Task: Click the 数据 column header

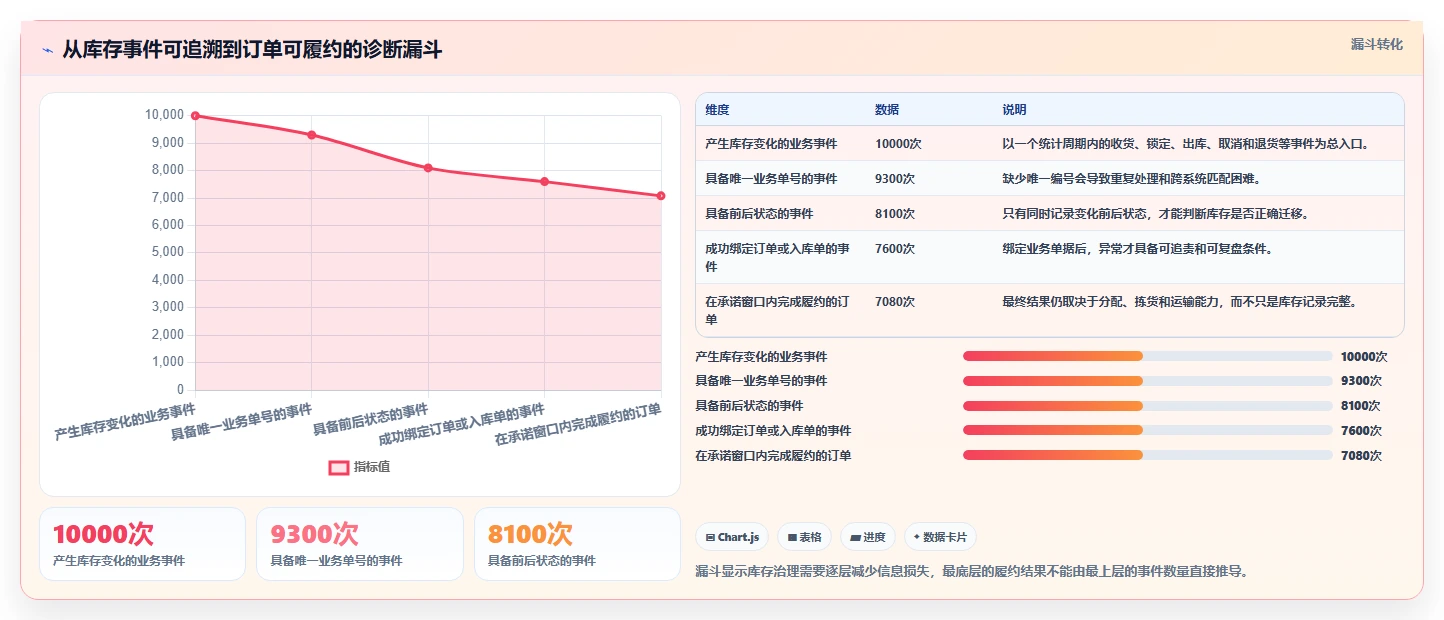Action: [887, 110]
